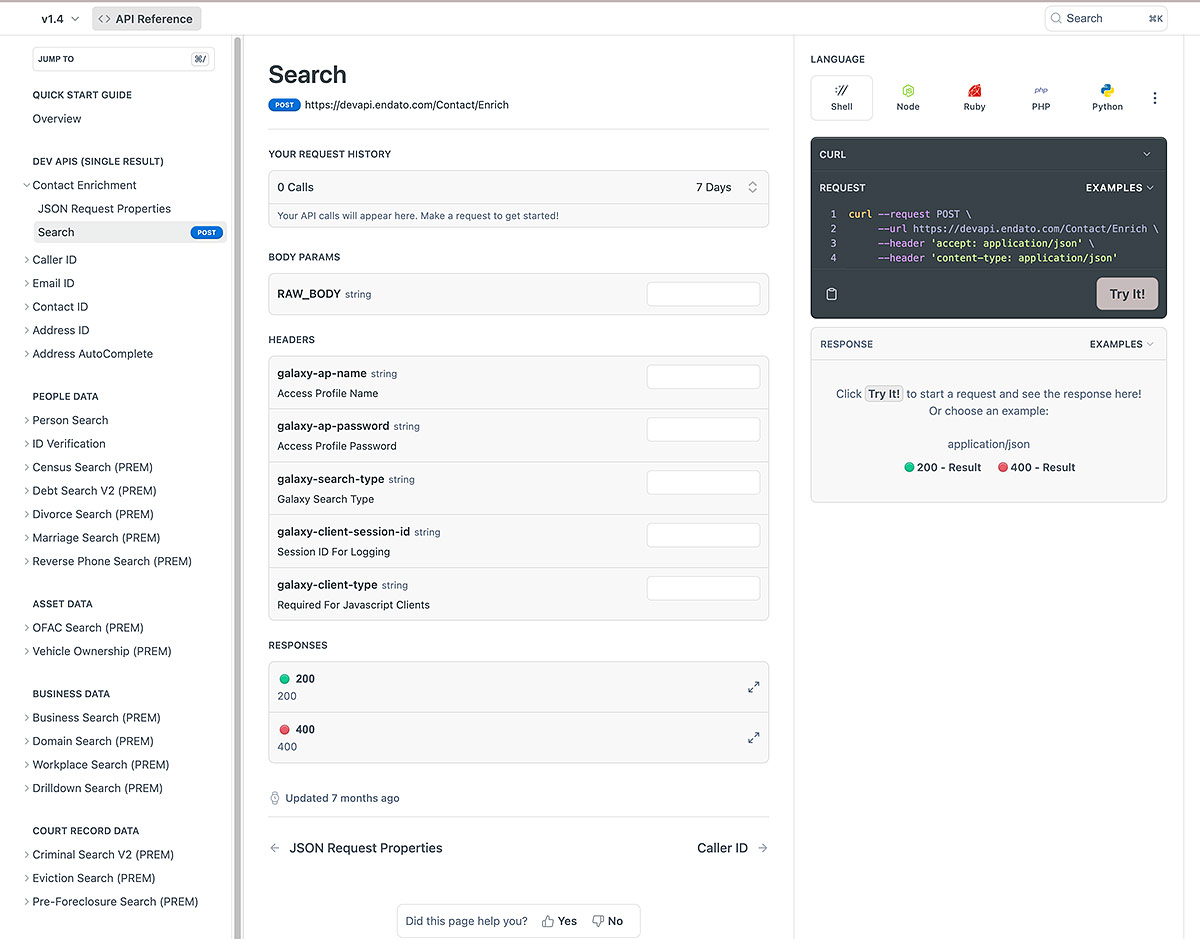The width and height of the screenshot is (1200, 939).
Task: Open ID Verification in sidebar
Action: point(69,444)
